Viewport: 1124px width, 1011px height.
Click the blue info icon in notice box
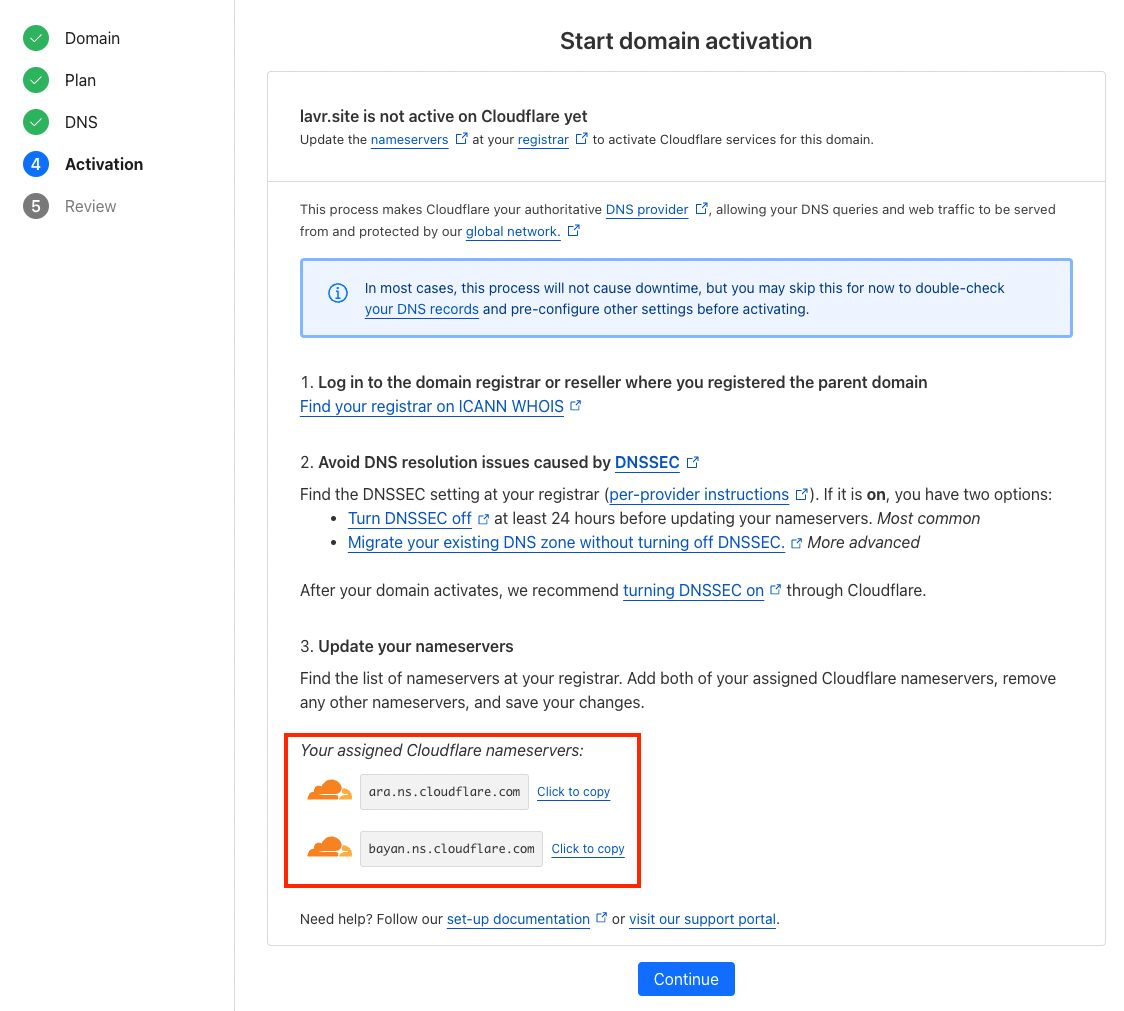pos(338,293)
